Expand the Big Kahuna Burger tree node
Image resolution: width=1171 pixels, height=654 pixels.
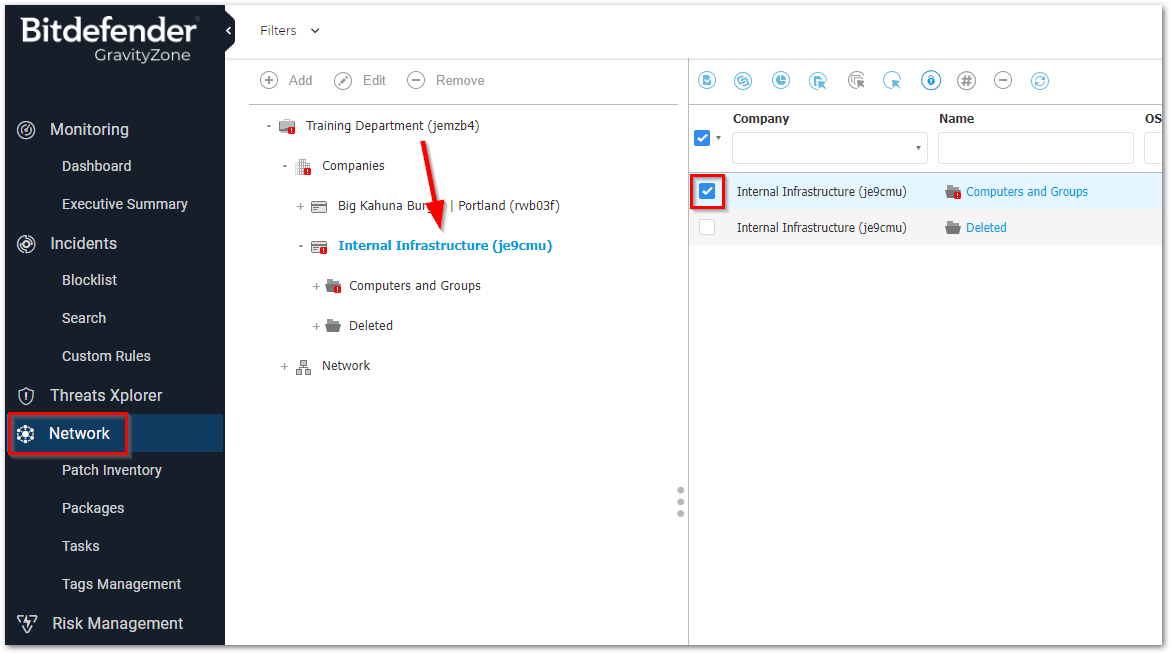coord(300,206)
